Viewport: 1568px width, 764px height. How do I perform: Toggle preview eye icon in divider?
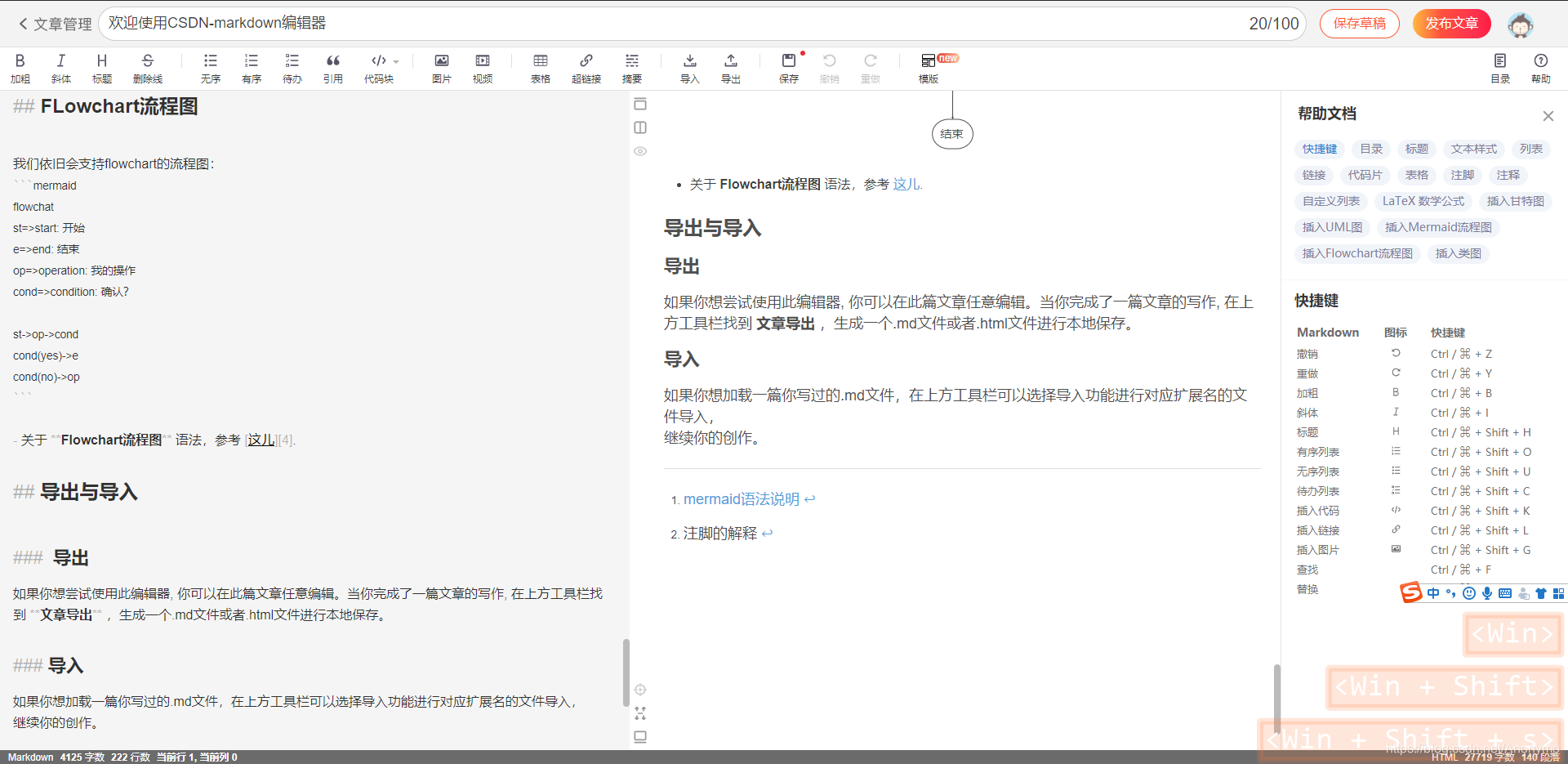[640, 151]
